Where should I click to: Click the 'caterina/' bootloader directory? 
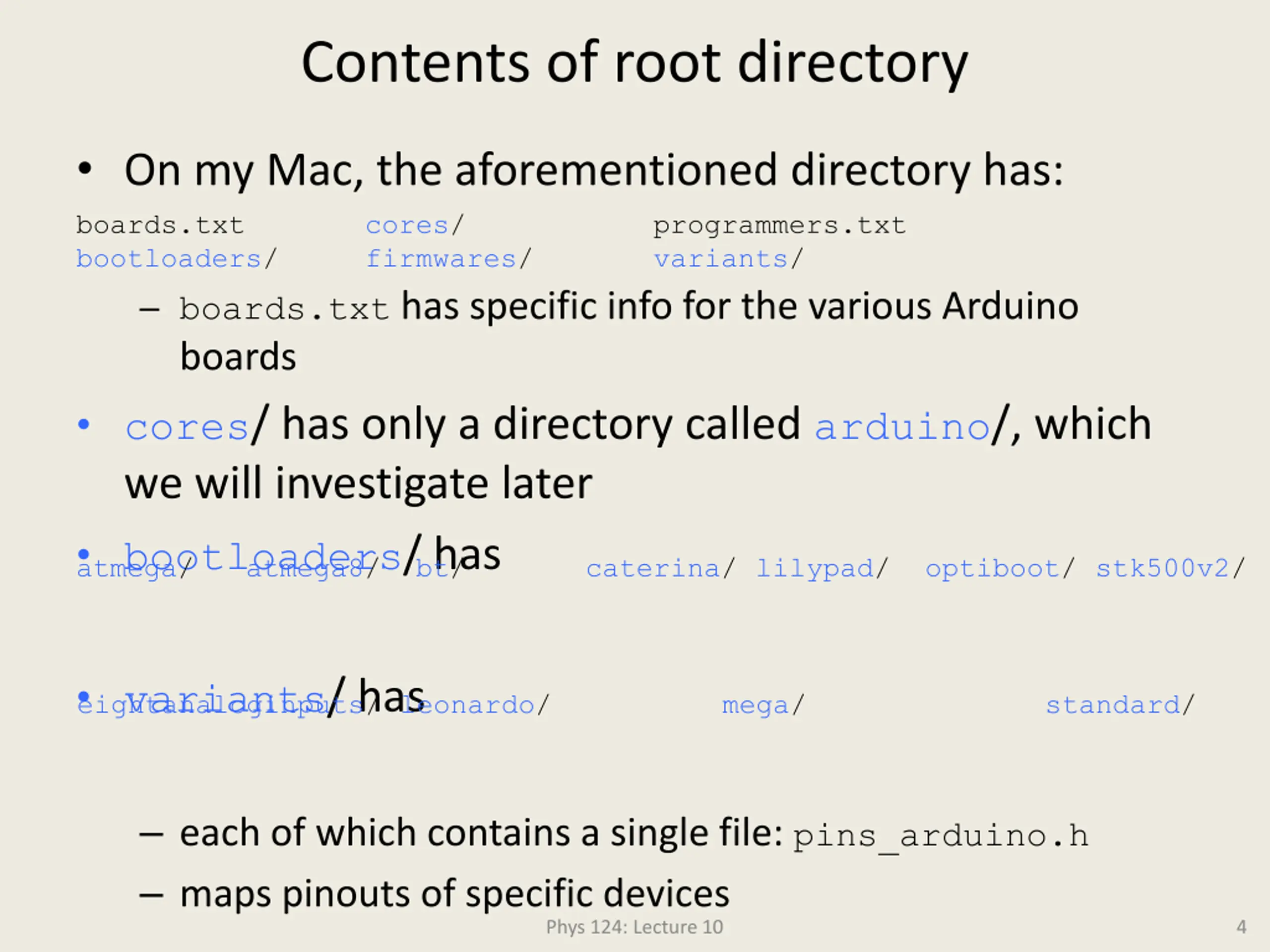[660, 569]
